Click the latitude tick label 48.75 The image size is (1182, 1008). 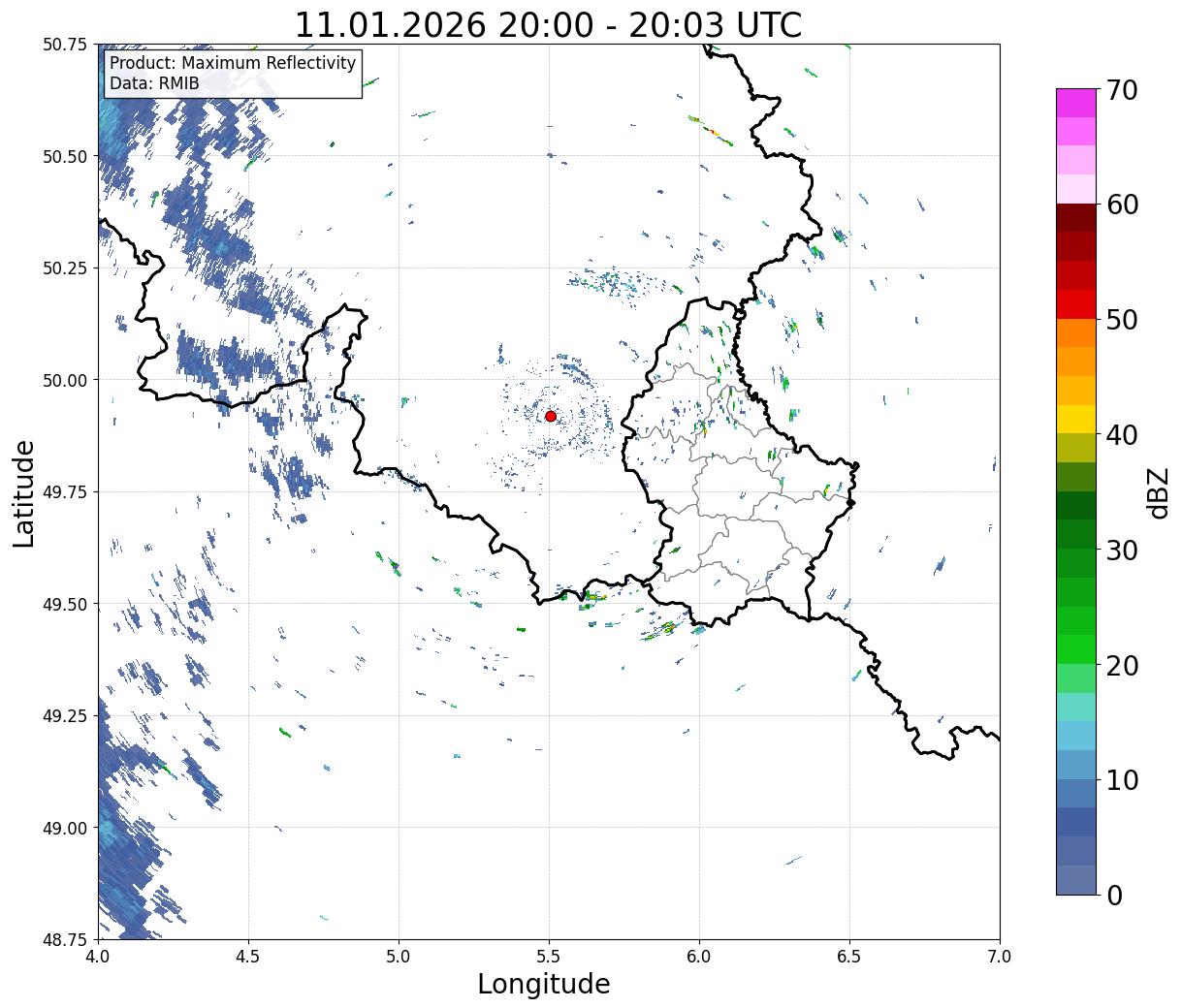[65, 939]
